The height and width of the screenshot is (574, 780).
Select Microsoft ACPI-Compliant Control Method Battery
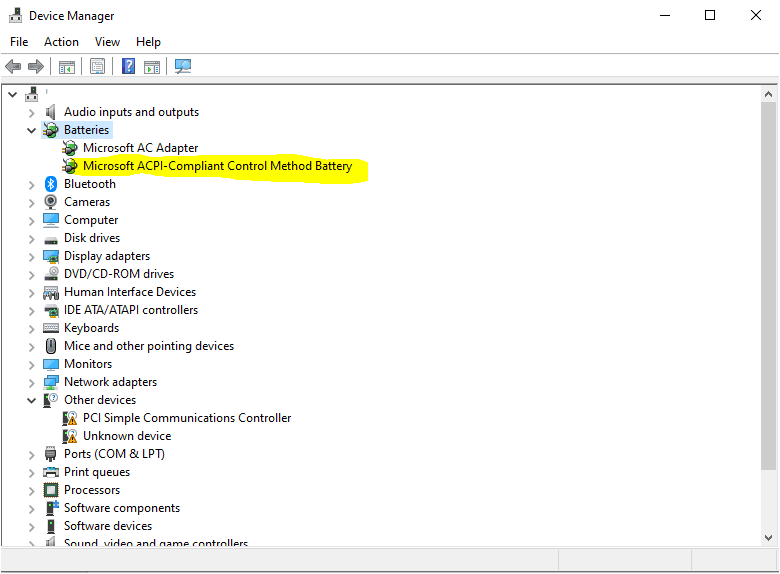click(x=217, y=166)
